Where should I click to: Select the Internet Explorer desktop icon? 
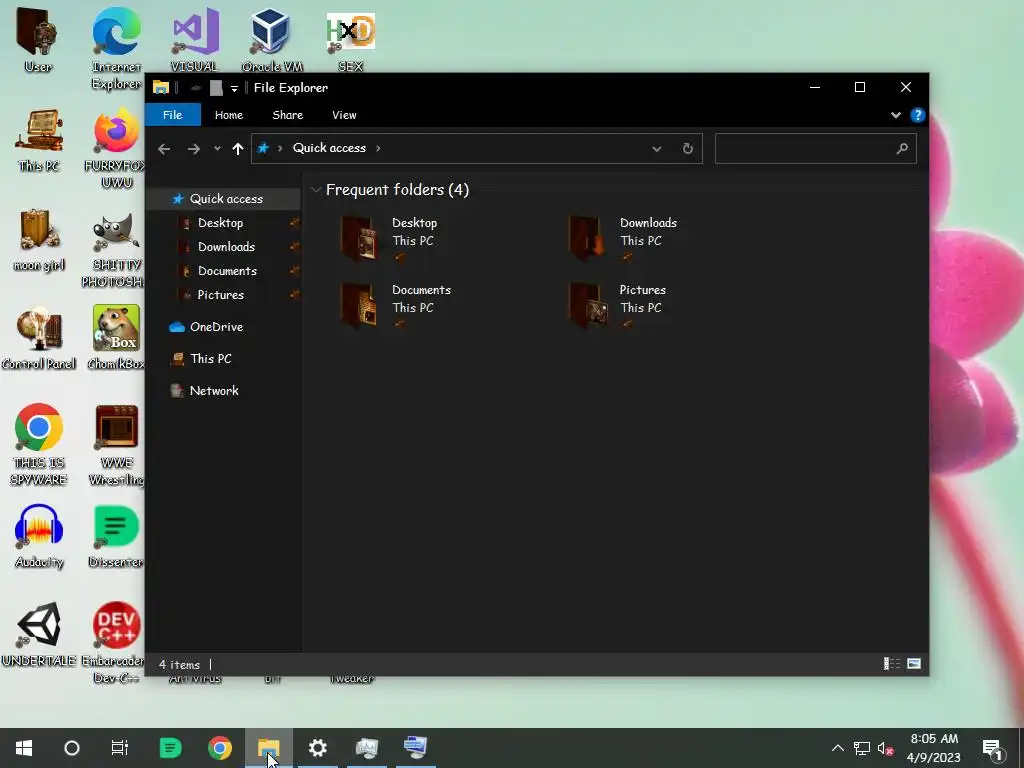[116, 50]
